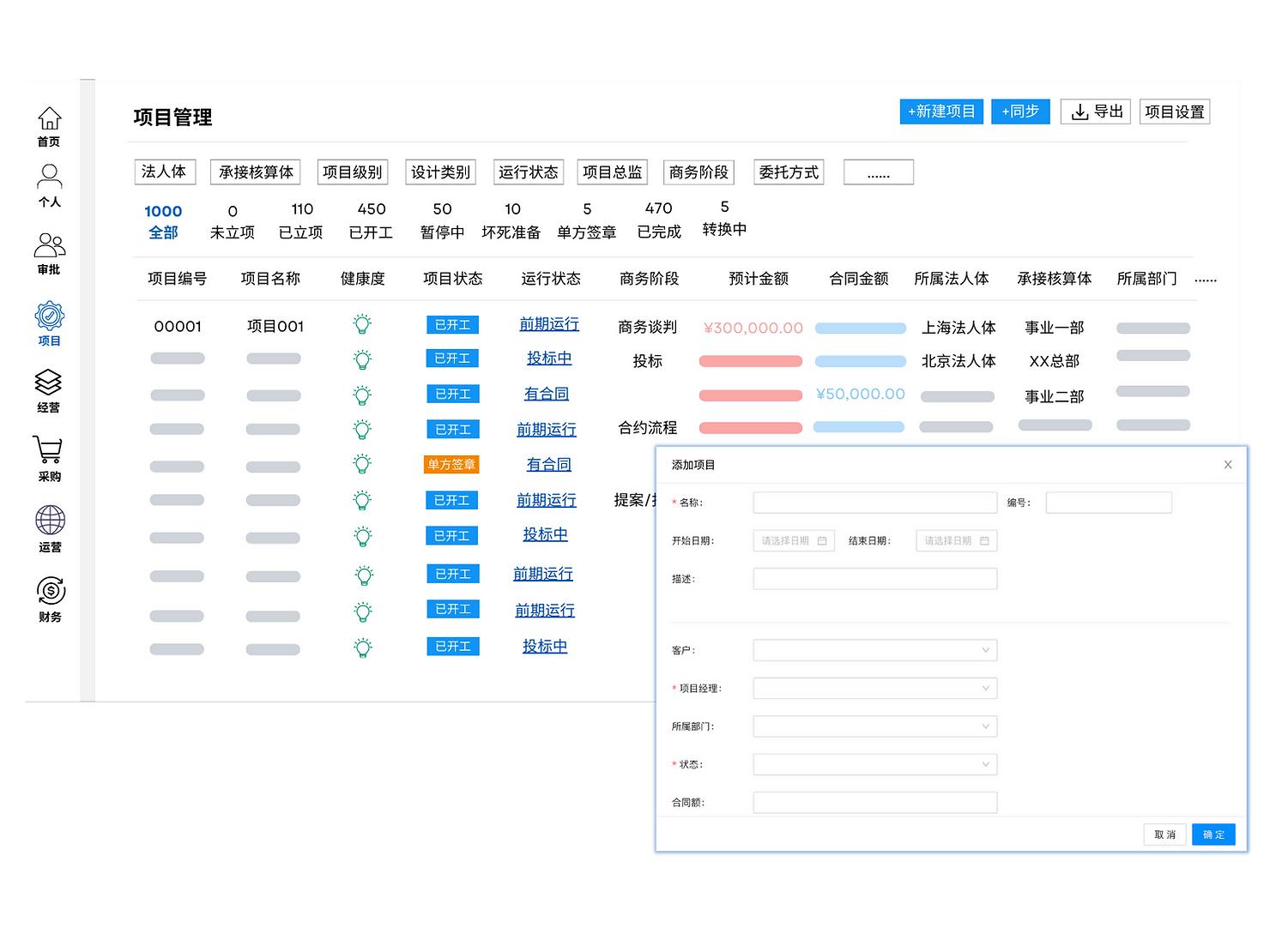This screenshot has height=952, width=1270.
Task: Click the red progress bar for 投标 row
Action: point(749,360)
